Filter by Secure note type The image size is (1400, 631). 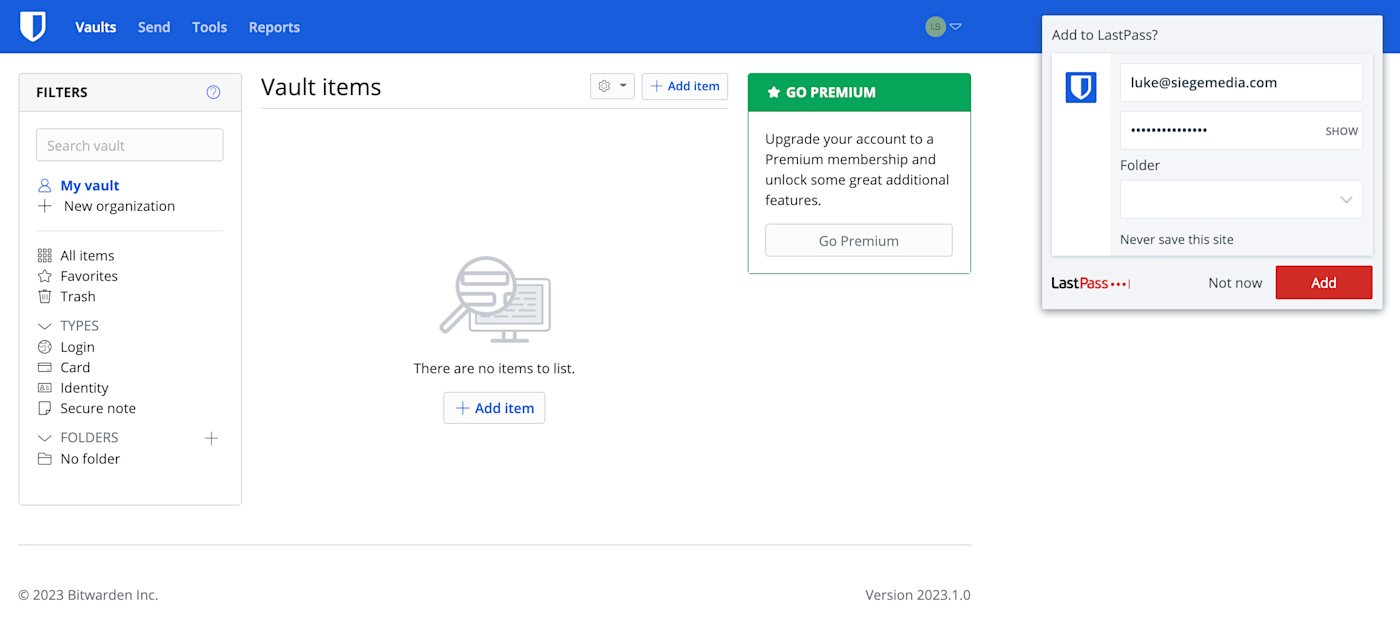point(98,408)
